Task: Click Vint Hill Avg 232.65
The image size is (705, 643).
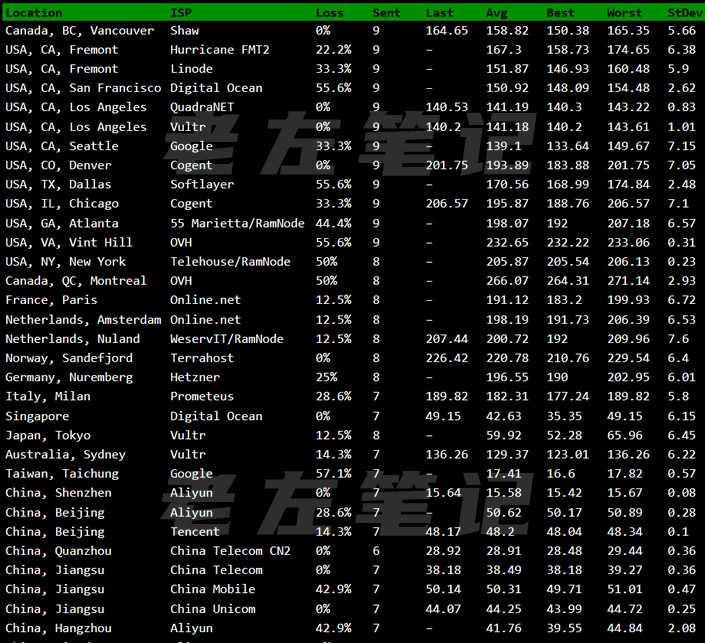Action: point(507,242)
